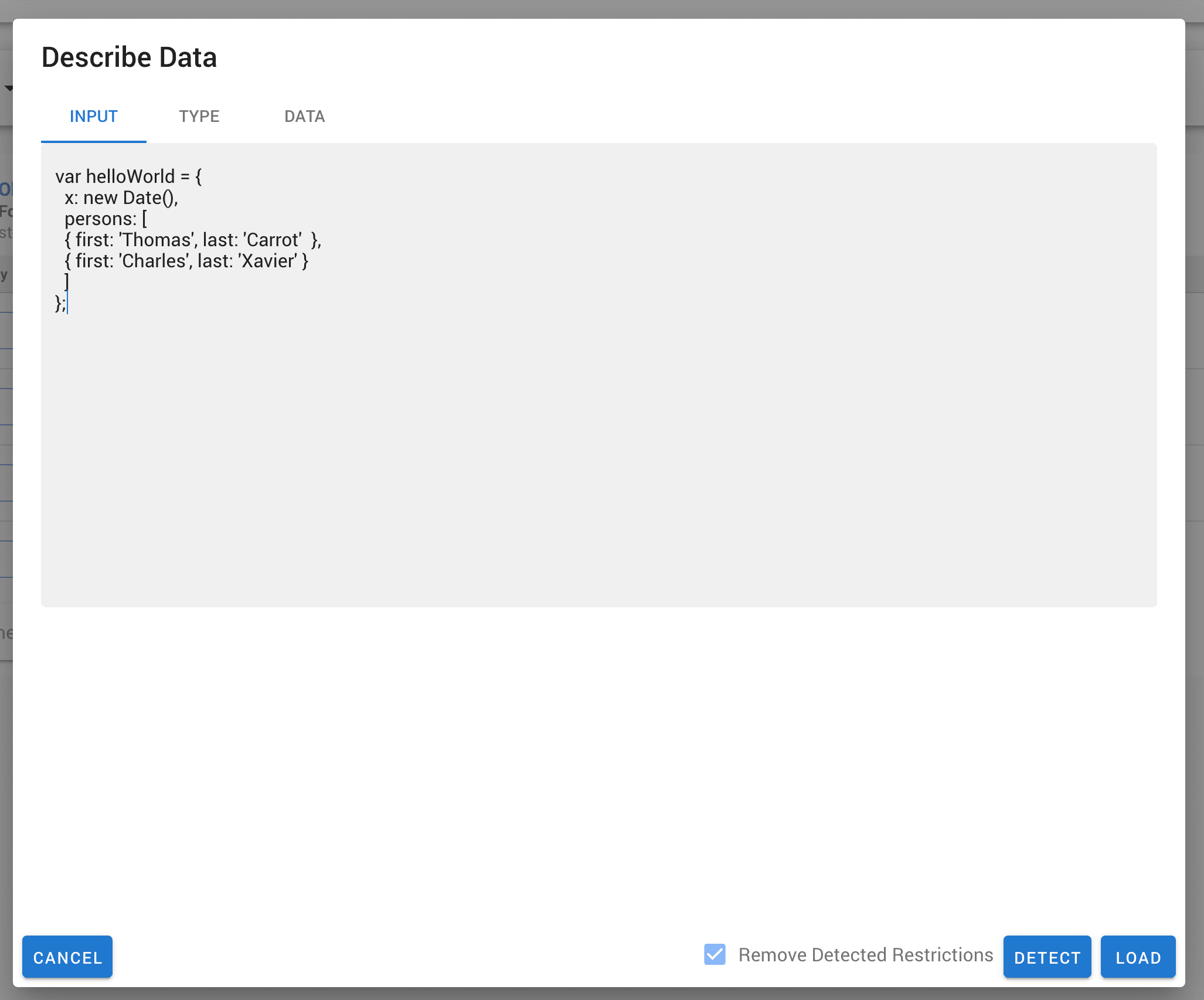1204x1000 pixels.
Task: Click the closing '};' line of the code
Action: pyautogui.click(x=60, y=303)
